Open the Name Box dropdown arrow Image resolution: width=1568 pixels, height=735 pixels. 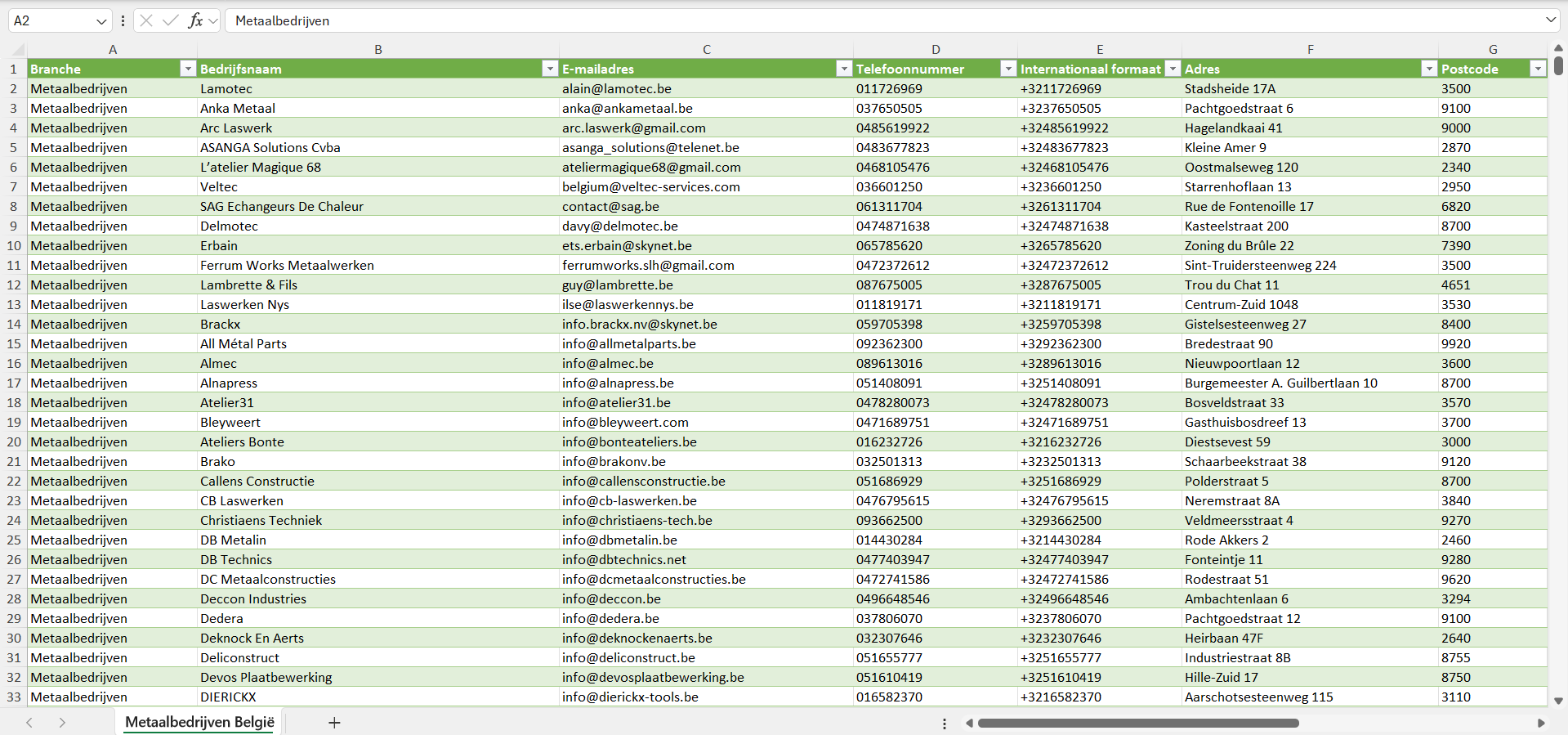point(101,21)
